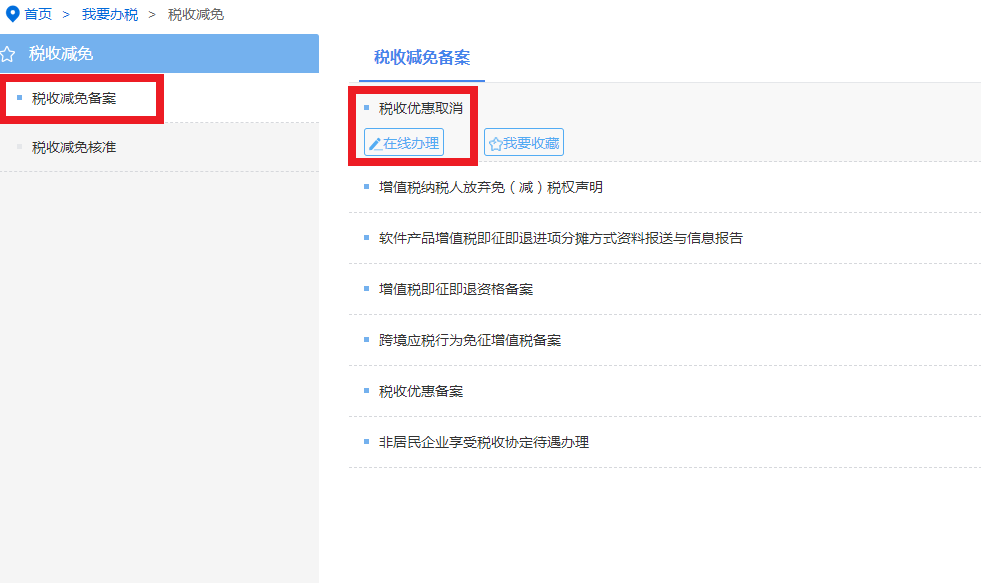The height and width of the screenshot is (583, 981).
Task: Click the star icon beside 税收减免 header
Action: (7, 54)
